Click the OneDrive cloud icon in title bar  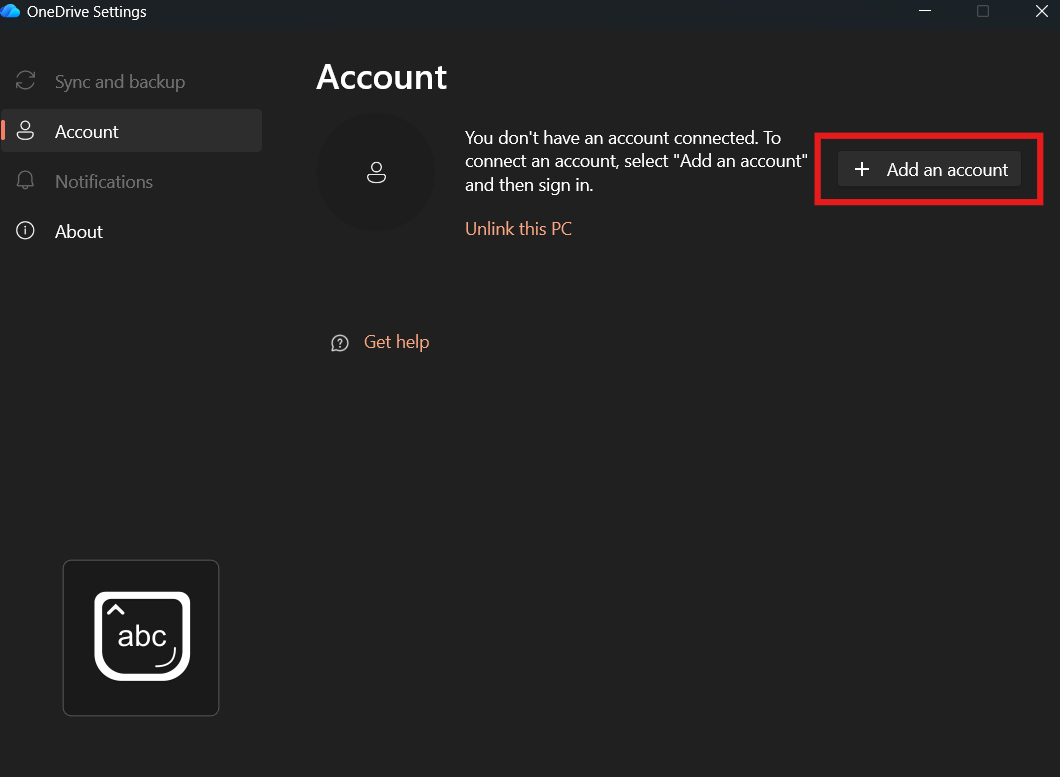(11, 11)
